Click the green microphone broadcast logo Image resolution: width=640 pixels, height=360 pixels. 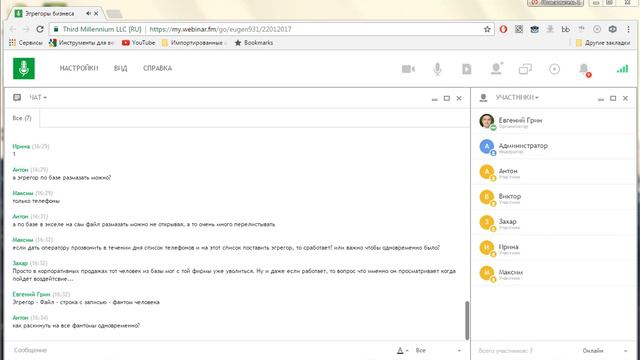point(24,68)
